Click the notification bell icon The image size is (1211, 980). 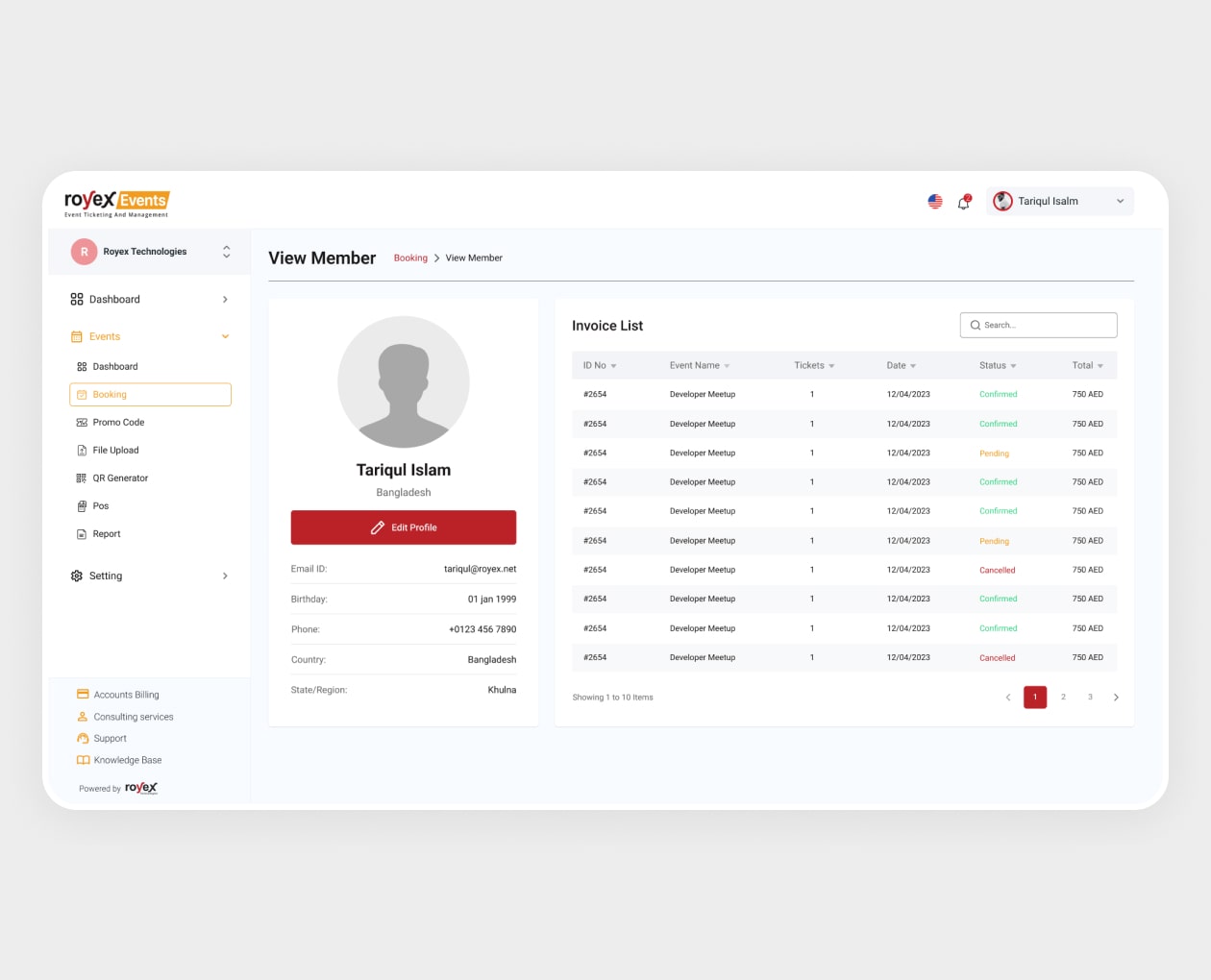click(963, 202)
